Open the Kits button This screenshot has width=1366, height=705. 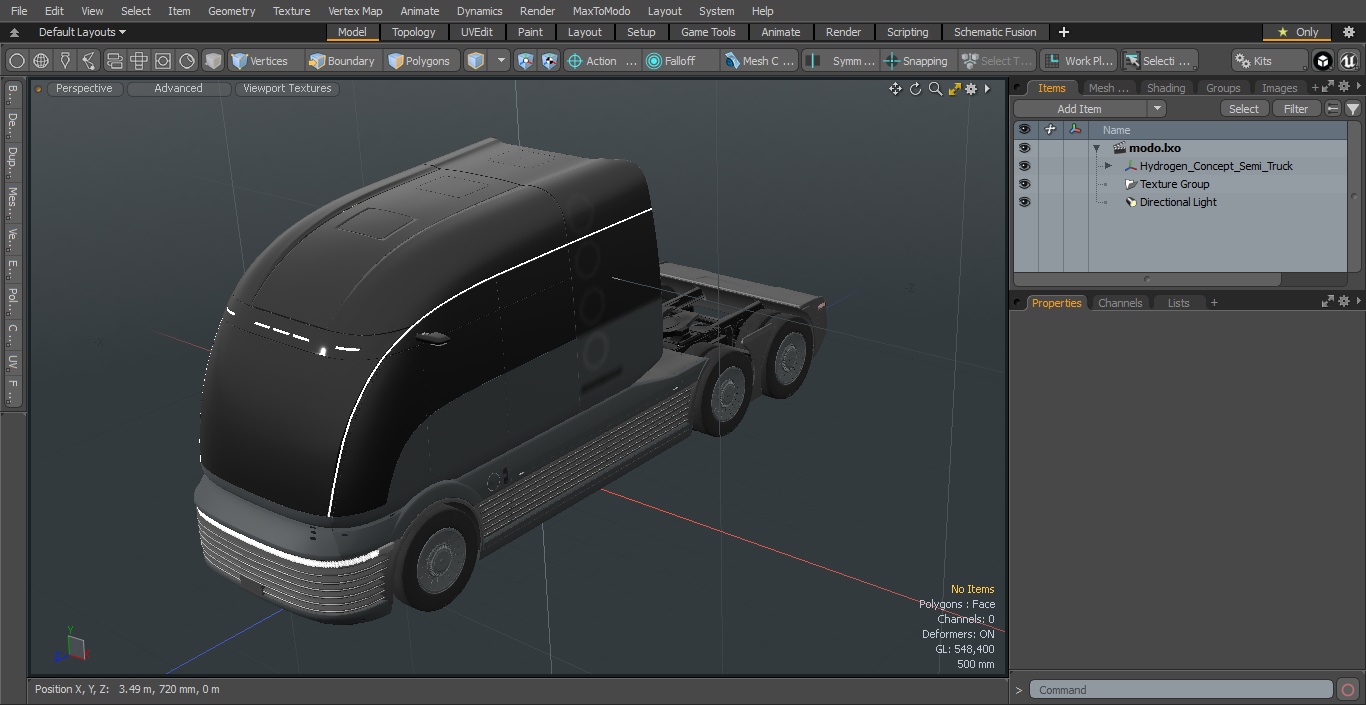(1269, 61)
